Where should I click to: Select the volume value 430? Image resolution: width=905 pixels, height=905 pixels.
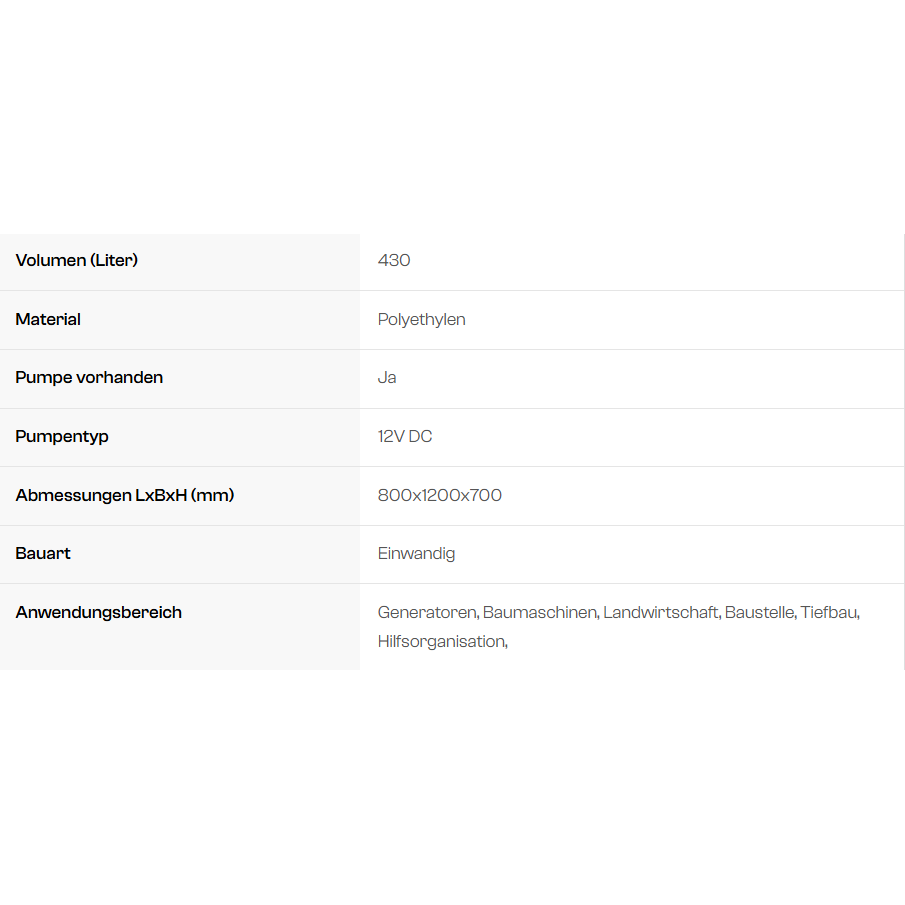tap(394, 260)
